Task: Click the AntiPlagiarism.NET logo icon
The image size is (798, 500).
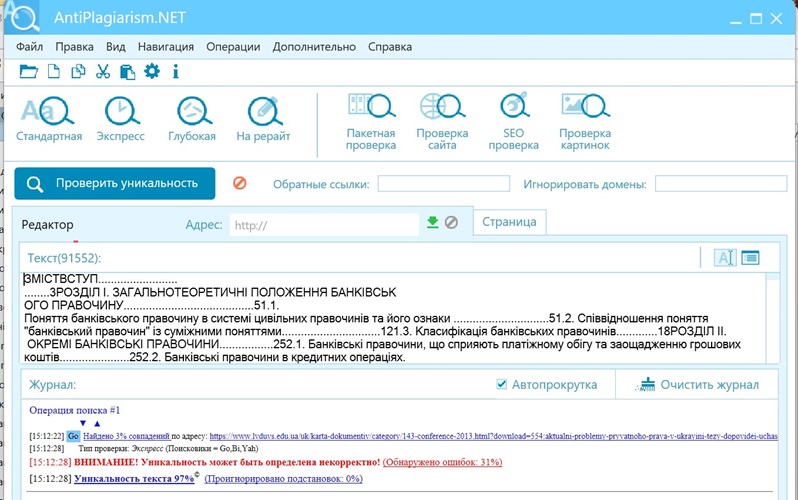Action: click(23, 16)
